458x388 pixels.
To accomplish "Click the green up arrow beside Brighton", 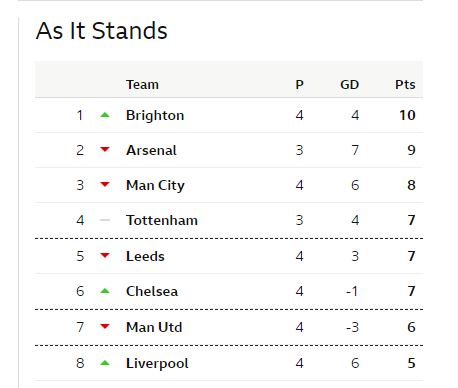I will (105, 115).
